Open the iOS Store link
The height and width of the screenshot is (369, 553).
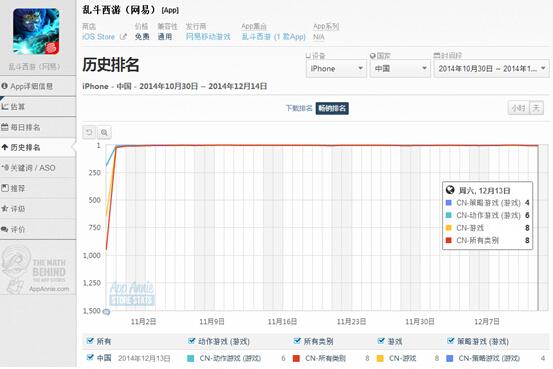point(98,37)
